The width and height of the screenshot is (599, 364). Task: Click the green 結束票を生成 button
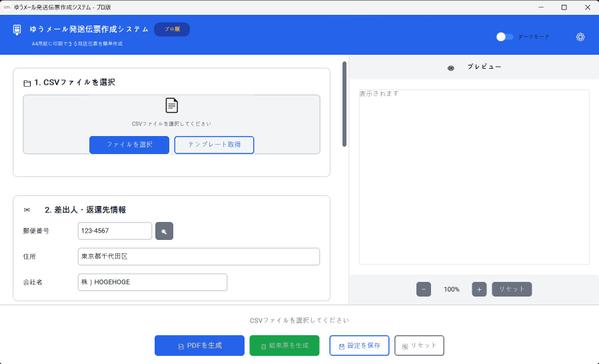285,346
